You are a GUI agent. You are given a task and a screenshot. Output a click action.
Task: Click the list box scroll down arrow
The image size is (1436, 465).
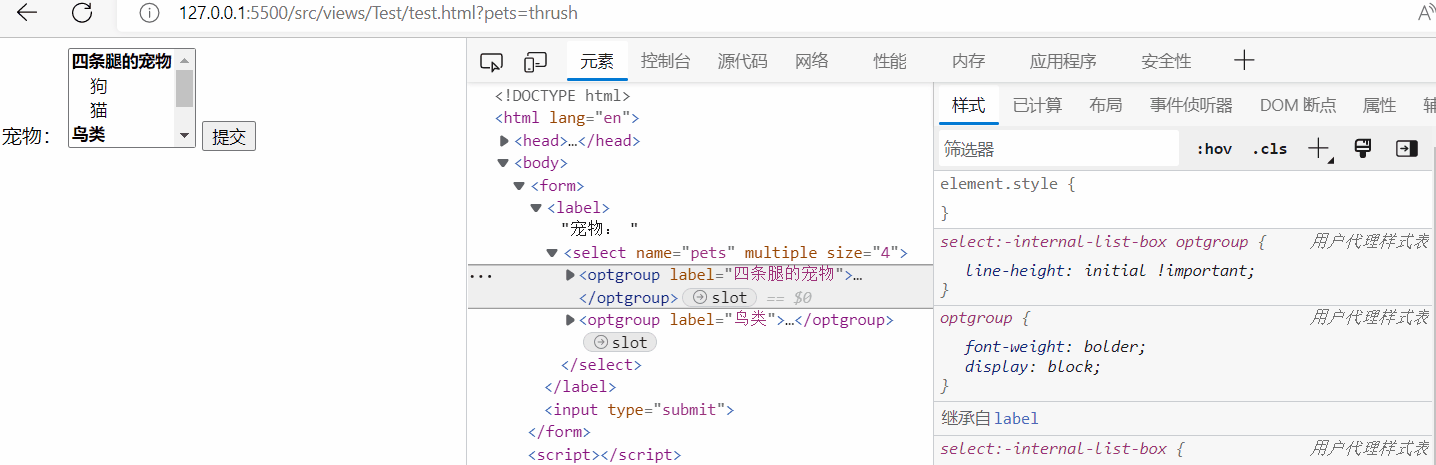point(184,135)
